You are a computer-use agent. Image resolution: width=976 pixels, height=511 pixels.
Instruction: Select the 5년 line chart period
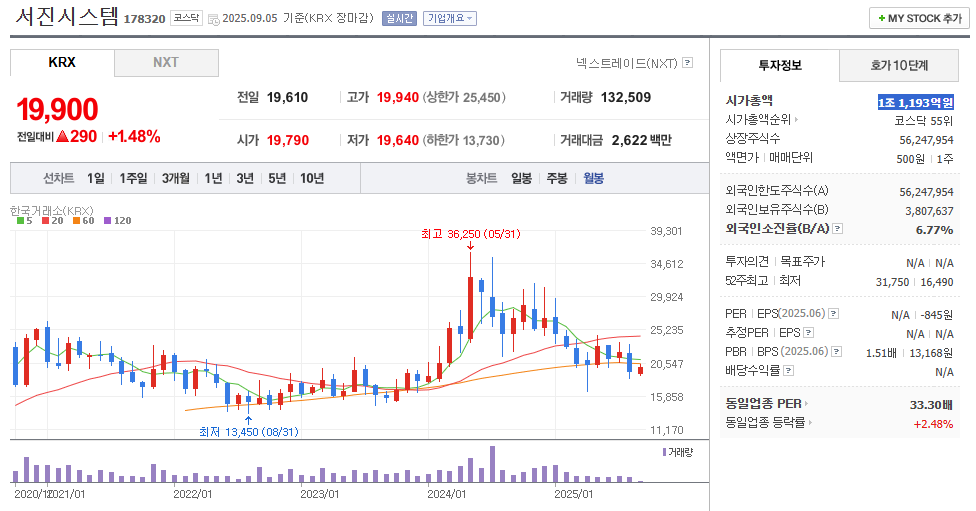277,179
